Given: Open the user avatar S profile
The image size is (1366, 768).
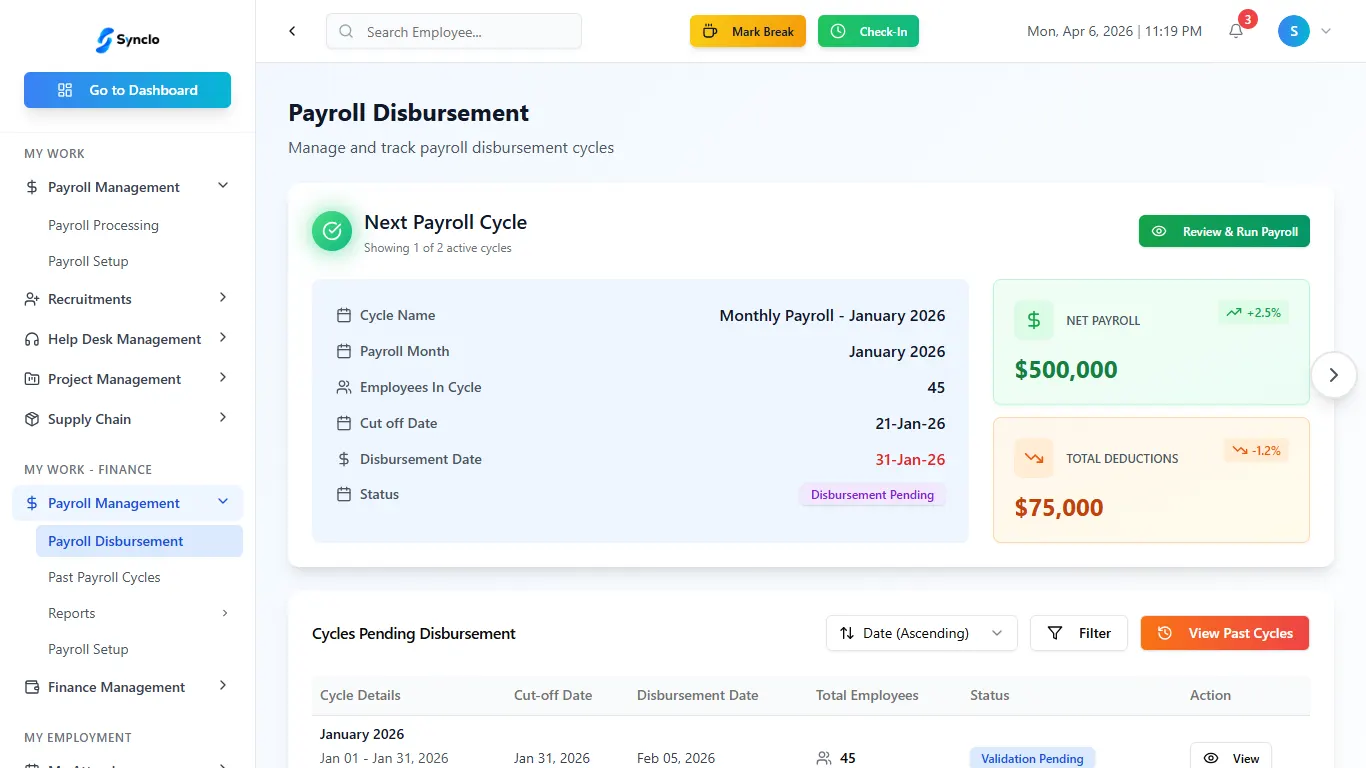Looking at the screenshot, I should tap(1293, 31).
